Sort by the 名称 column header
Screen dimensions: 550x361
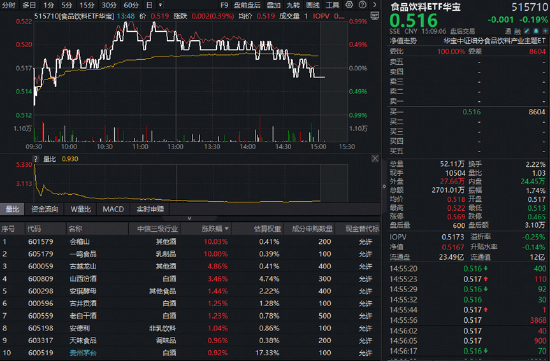coord(75,229)
